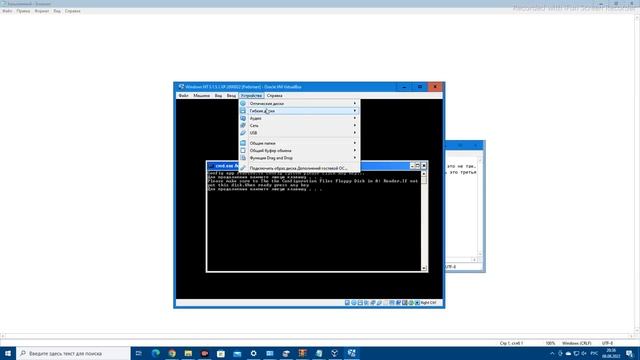
Task: Select the Оптические диски menu entry
Action: [x=299, y=104]
